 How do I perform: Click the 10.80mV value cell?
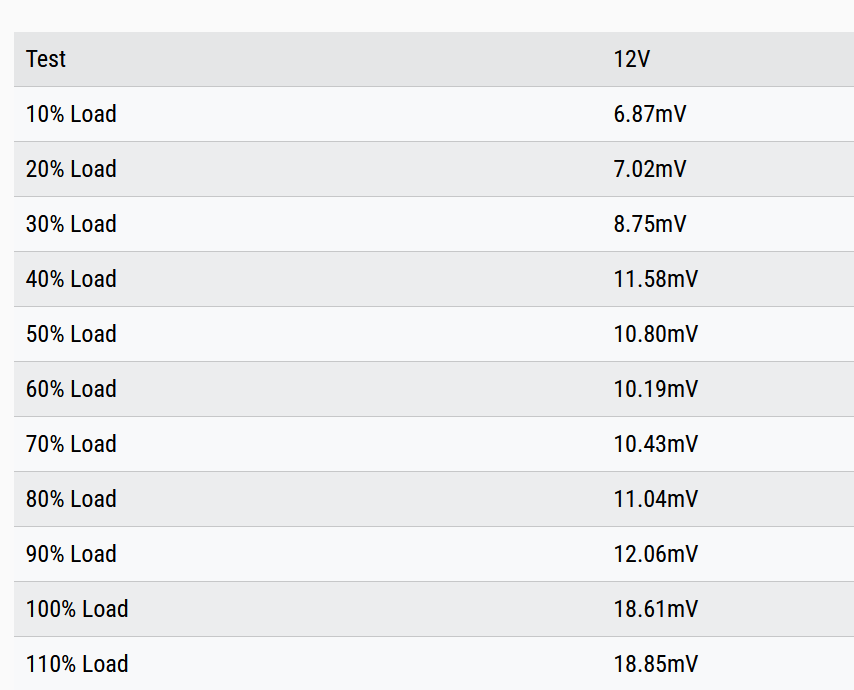click(656, 334)
